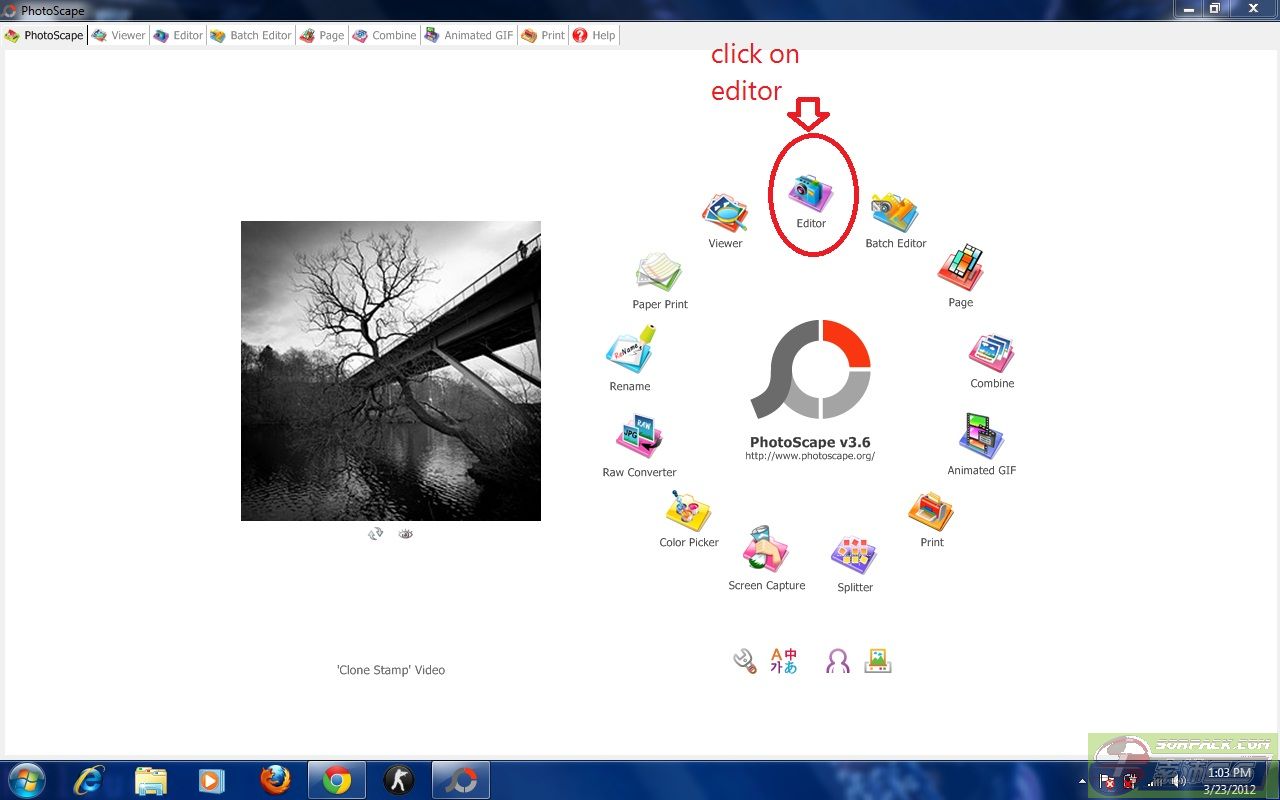This screenshot has width=1280, height=800.
Task: Launch the Raw Converter icon
Action: click(639, 438)
